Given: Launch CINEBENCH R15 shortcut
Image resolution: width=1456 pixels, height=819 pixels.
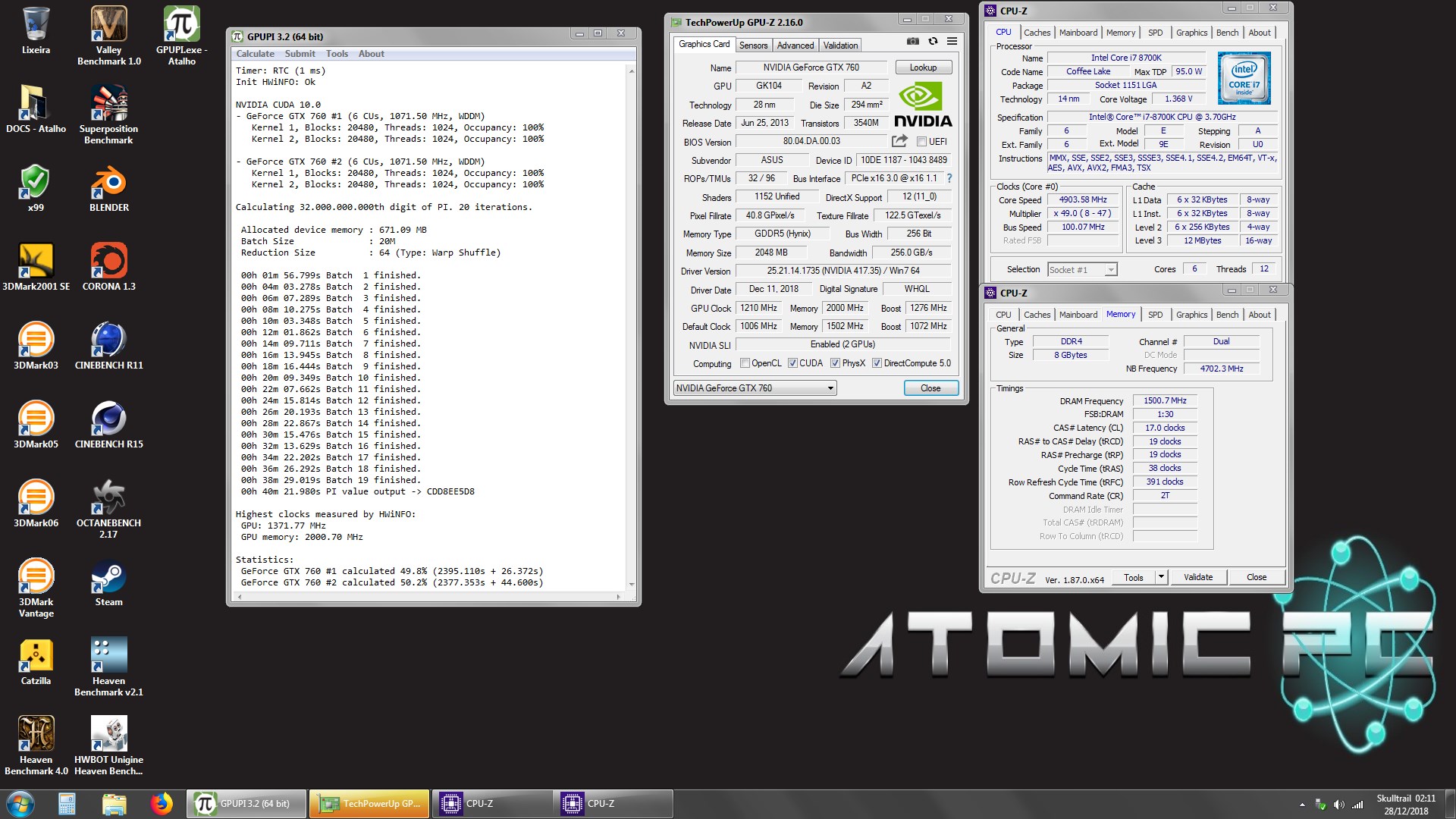Looking at the screenshot, I should (x=109, y=425).
